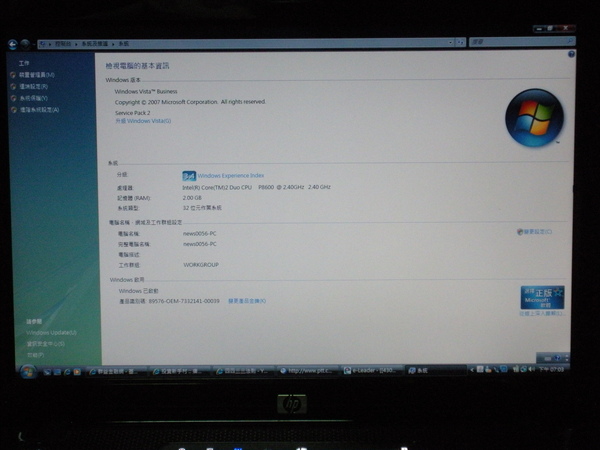Screen dimensions: 600x450
Task: Click the 系統 taskbar button
Action: (435, 370)
